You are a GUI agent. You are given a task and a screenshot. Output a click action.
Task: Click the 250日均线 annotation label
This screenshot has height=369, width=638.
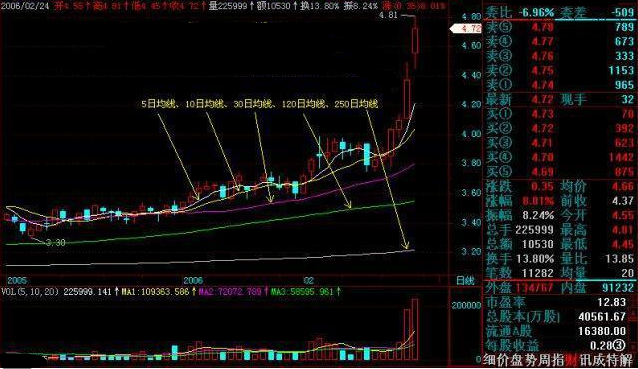click(x=356, y=104)
